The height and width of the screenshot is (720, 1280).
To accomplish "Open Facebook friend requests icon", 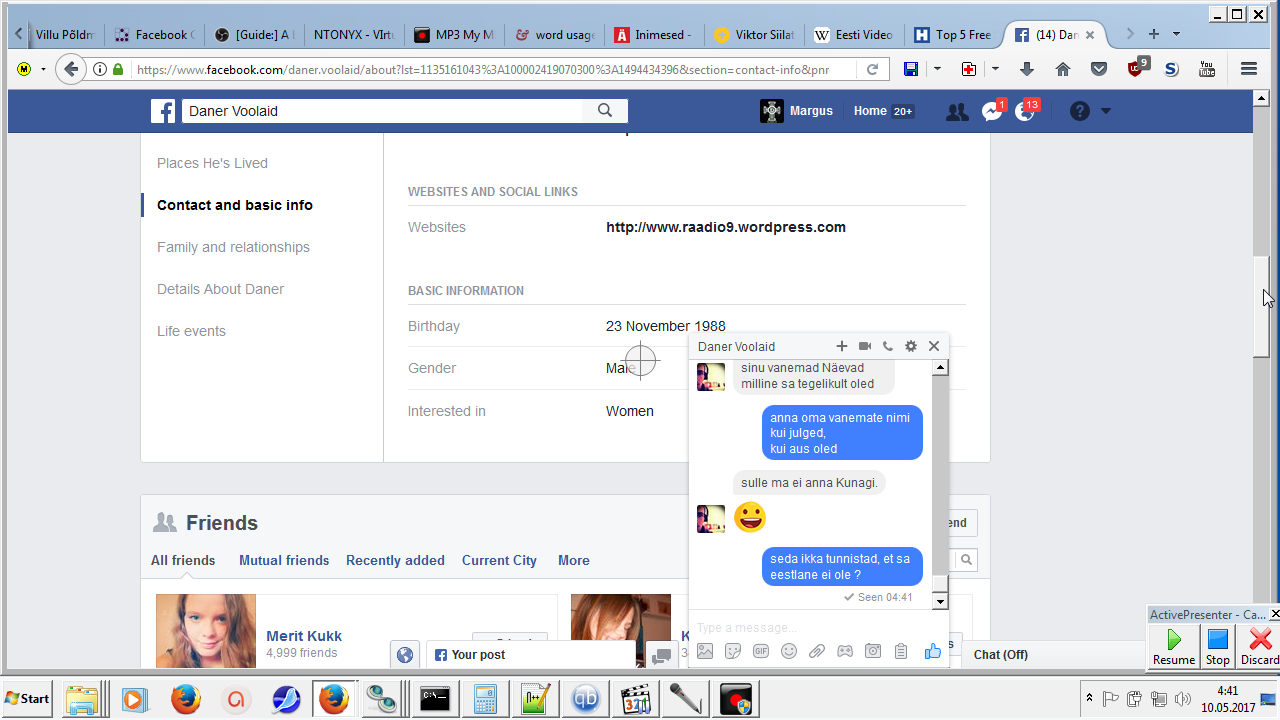I will point(957,112).
